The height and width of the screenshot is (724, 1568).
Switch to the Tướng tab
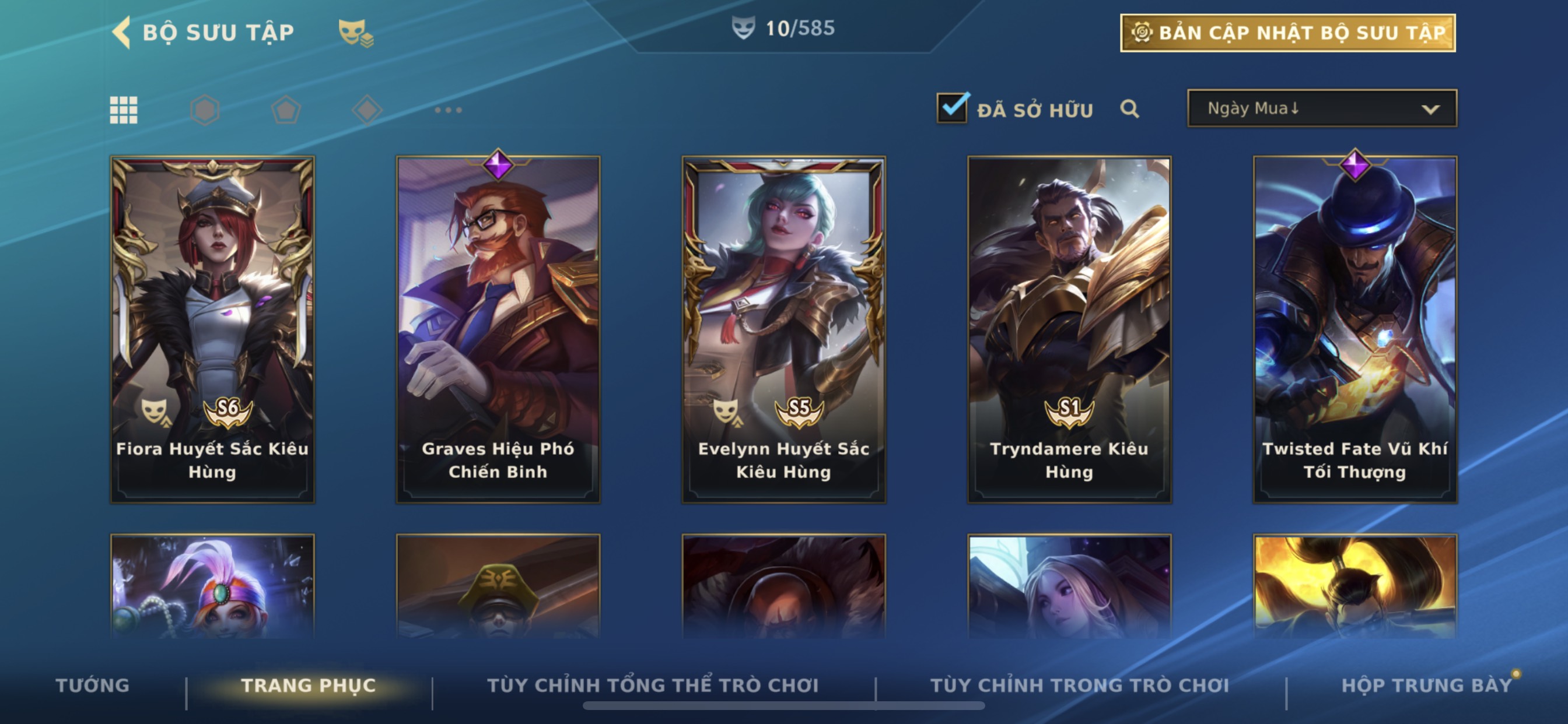coord(93,685)
